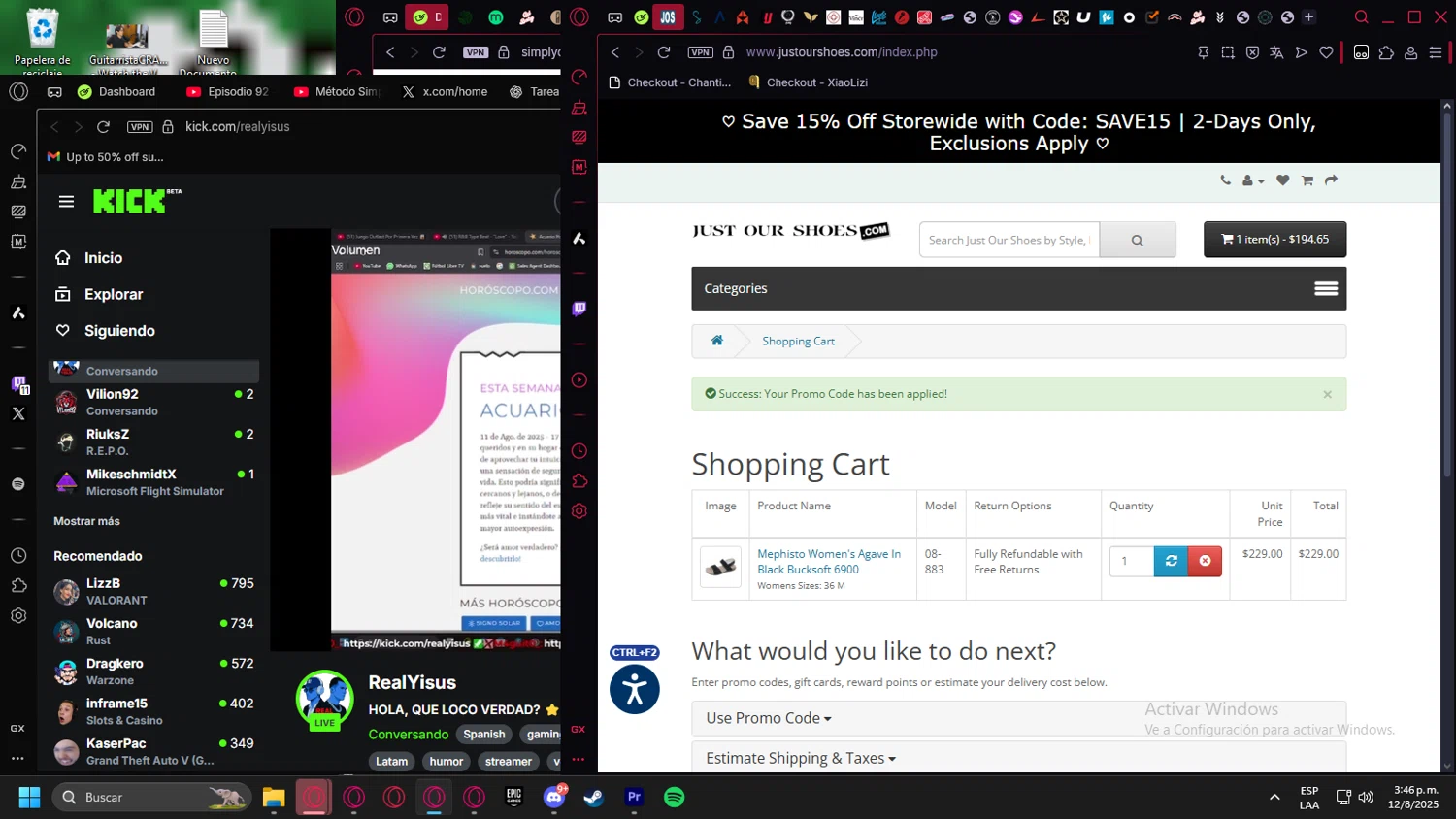Viewport: 1456px width, 819px height.
Task: Switch to the x.com/home tab
Action: click(x=445, y=92)
